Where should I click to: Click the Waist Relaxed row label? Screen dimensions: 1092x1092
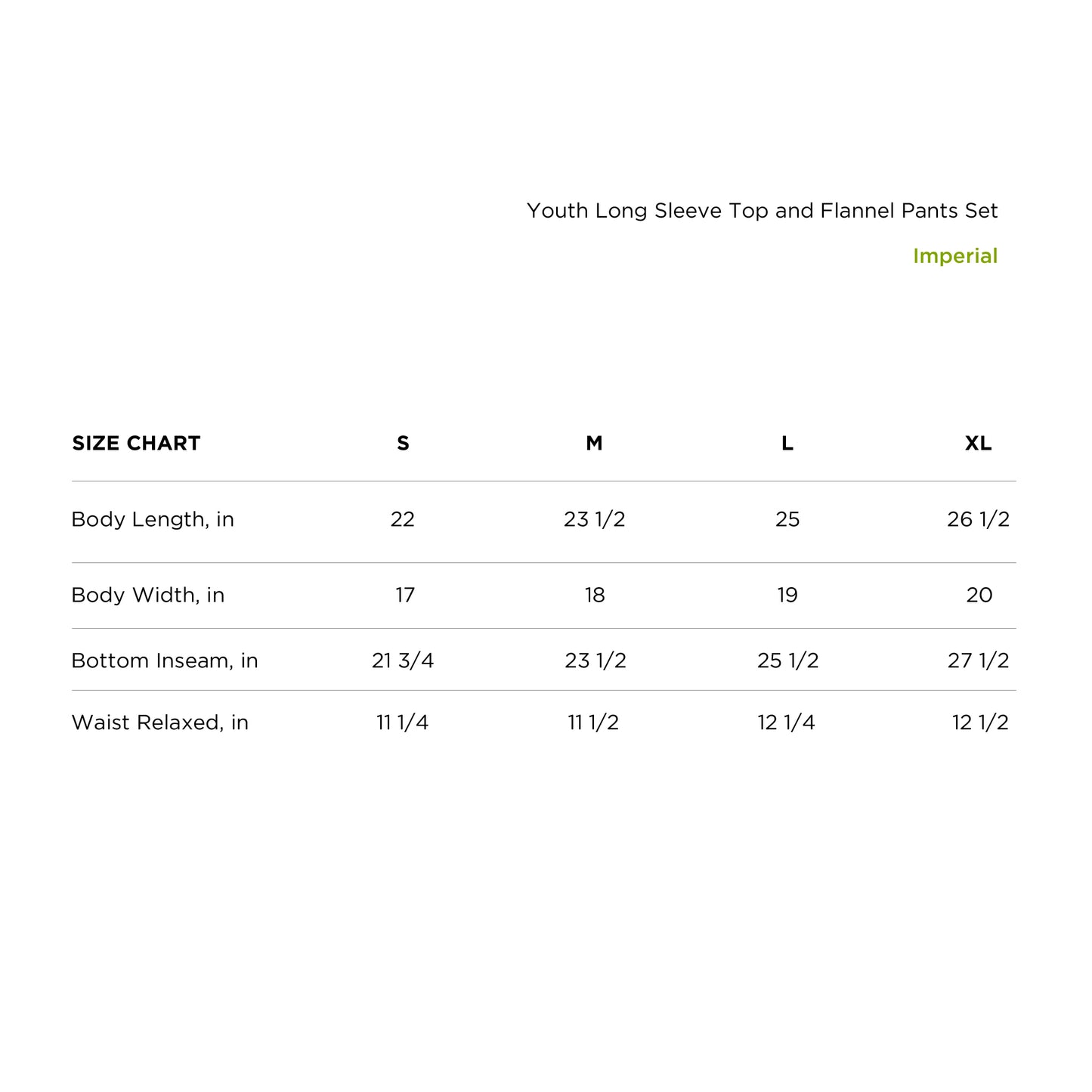(x=160, y=723)
